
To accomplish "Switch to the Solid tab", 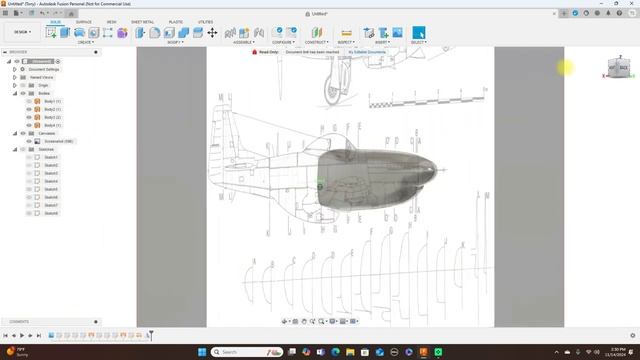I will (56, 22).
